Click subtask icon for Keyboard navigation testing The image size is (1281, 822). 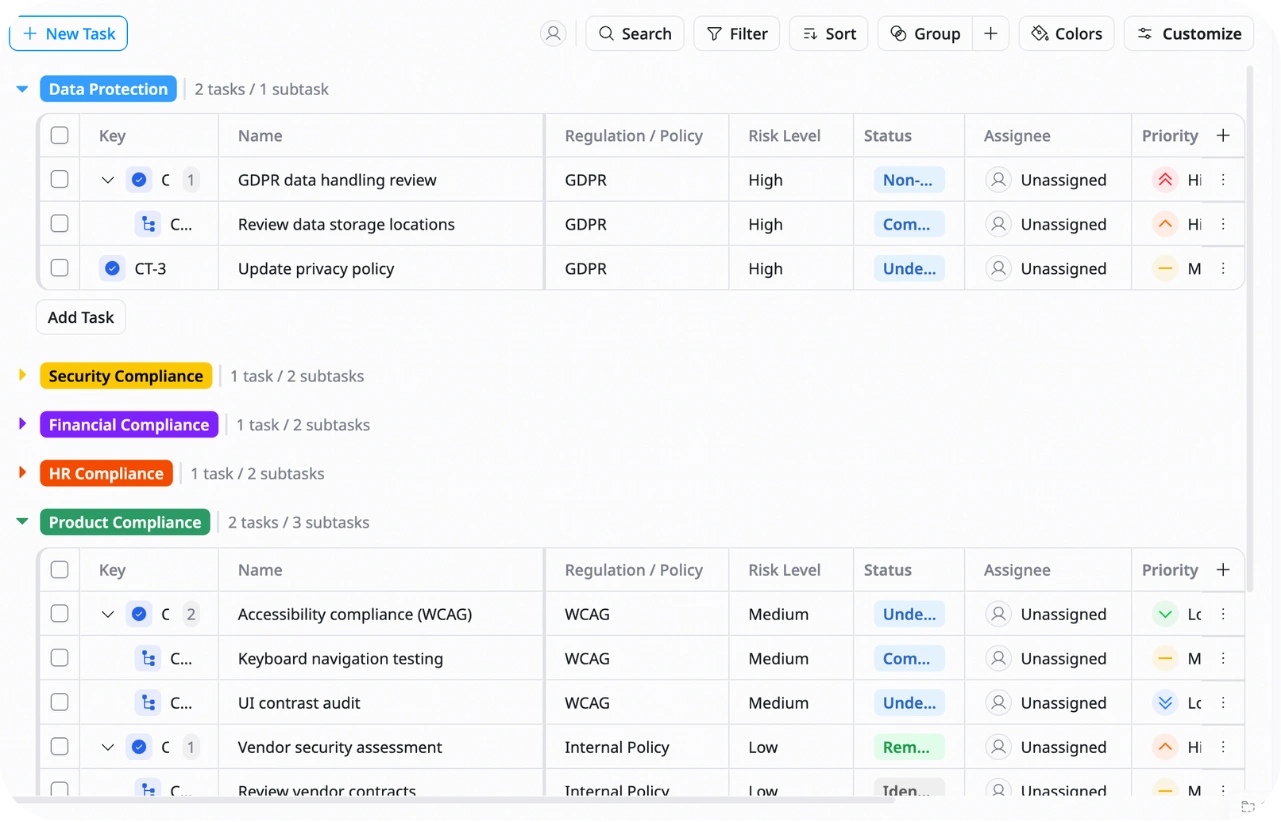[148, 658]
